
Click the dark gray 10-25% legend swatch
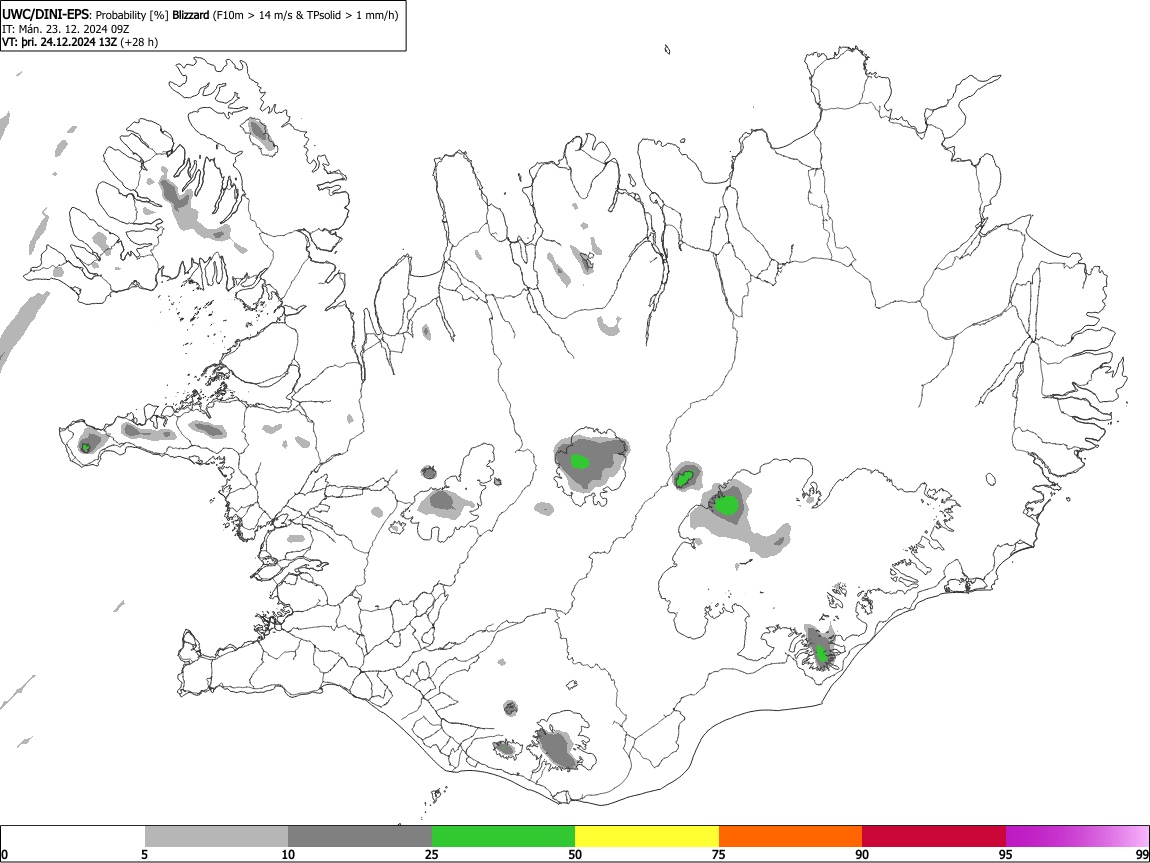tap(360, 837)
